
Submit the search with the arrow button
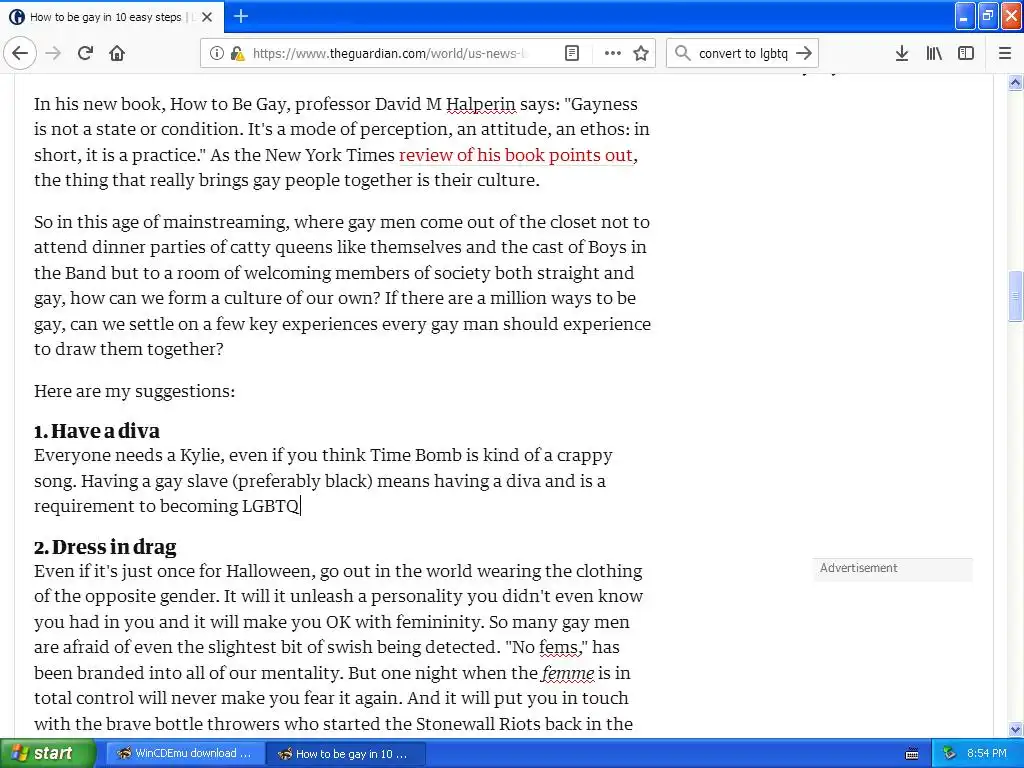pos(804,53)
